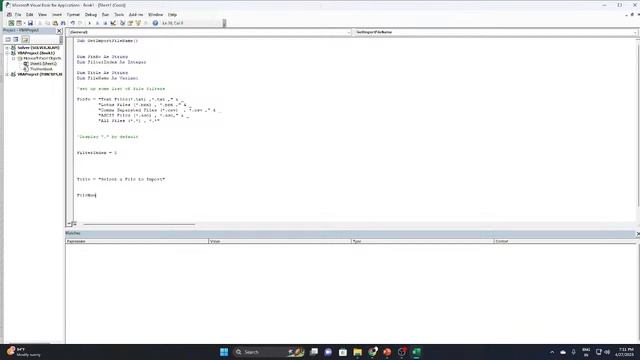Open Properties Window toolbar icon

tap(130, 23)
